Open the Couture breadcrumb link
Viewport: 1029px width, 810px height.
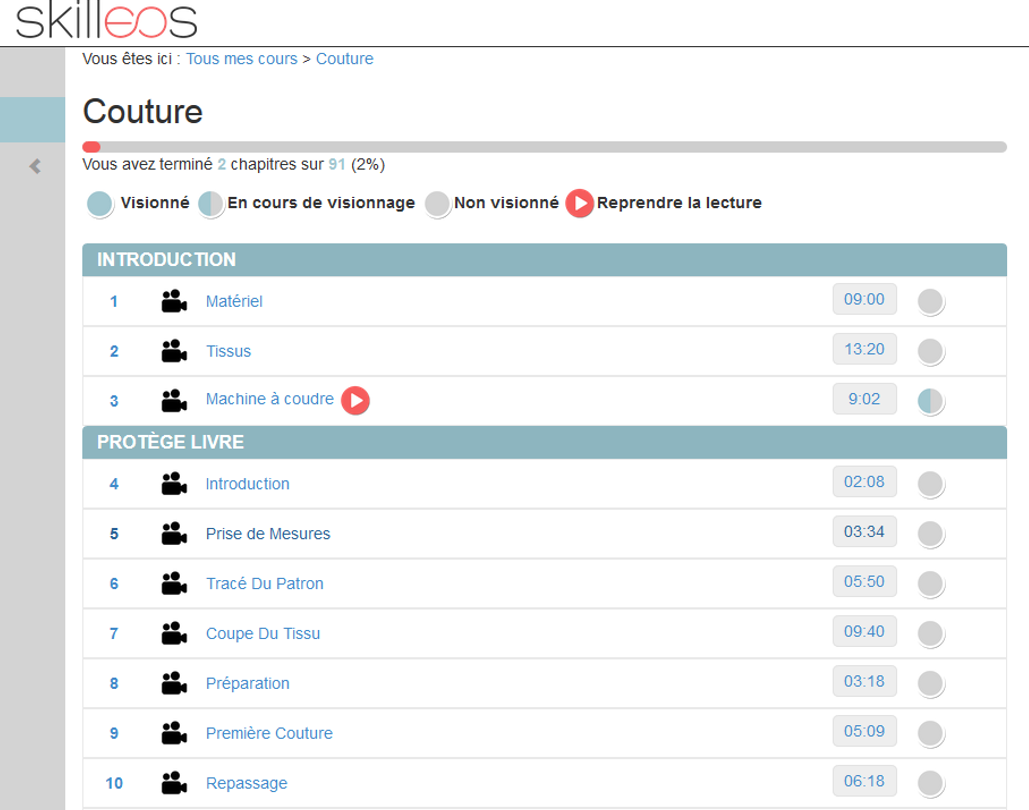345,58
